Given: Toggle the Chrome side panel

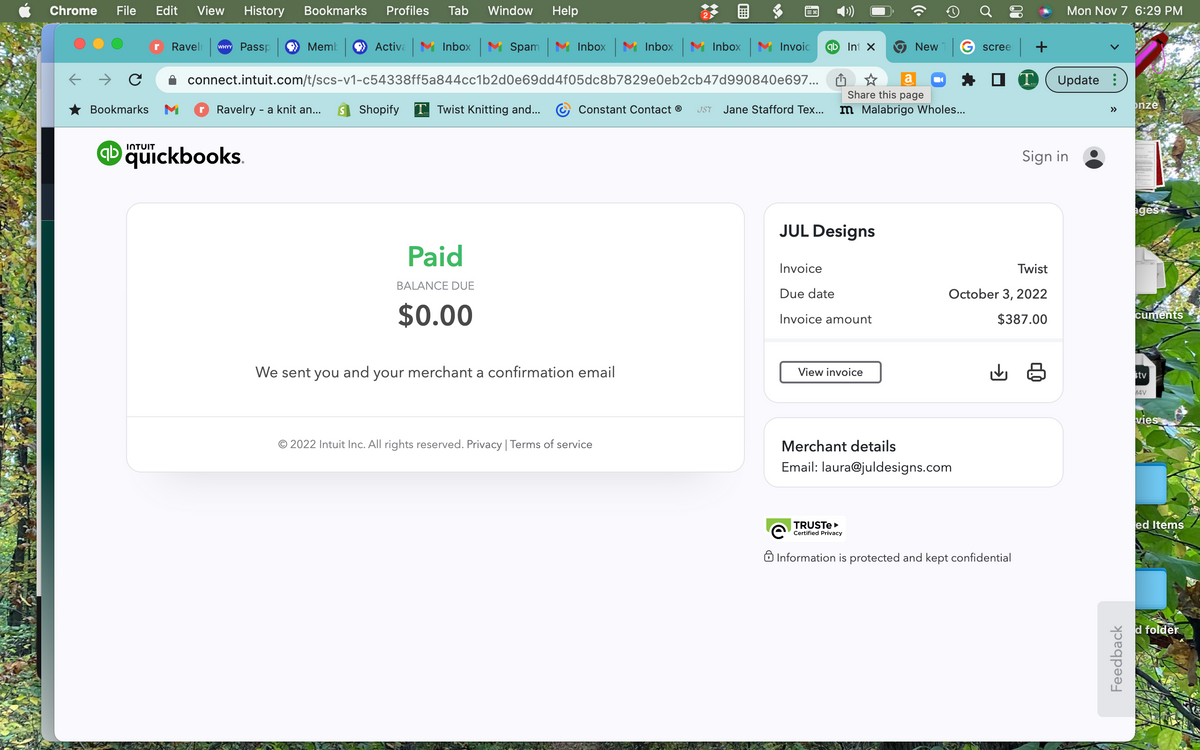Looking at the screenshot, I should point(998,80).
